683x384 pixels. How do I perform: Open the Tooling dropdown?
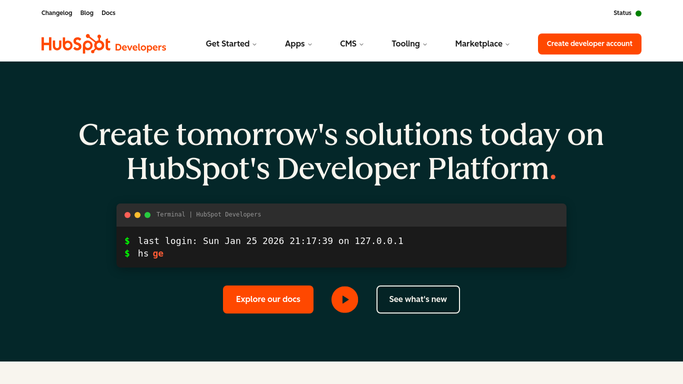pos(409,44)
